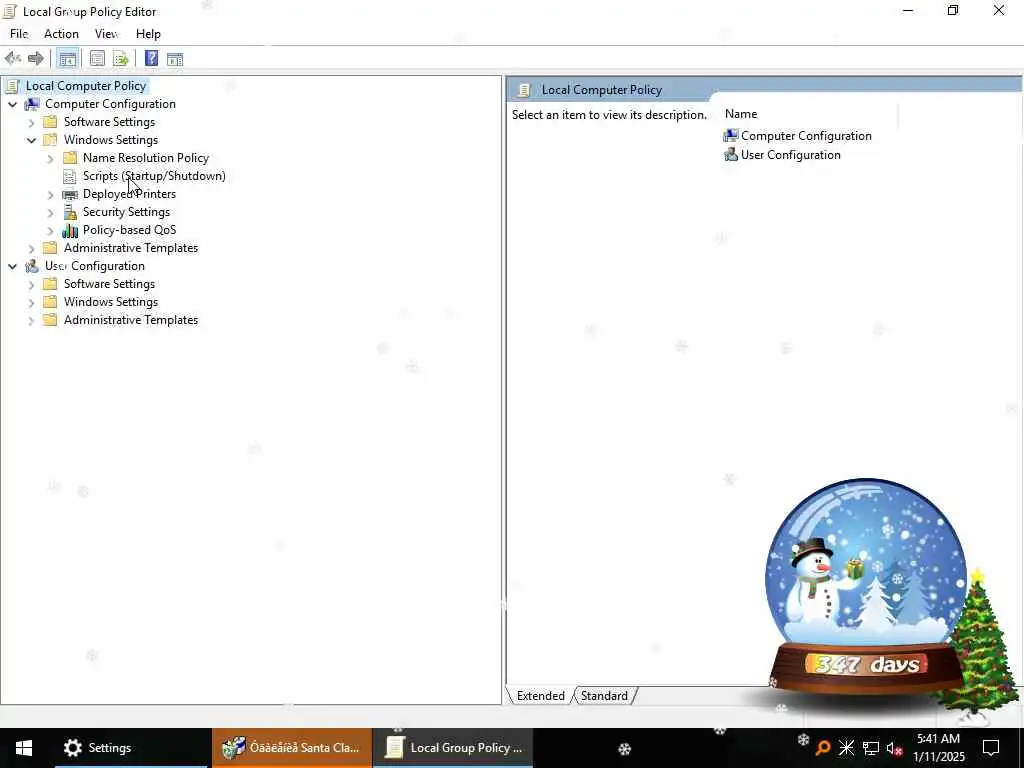Viewport: 1024px width, 768px height.
Task: Click User Configuration in the right pane list
Action: pos(790,155)
